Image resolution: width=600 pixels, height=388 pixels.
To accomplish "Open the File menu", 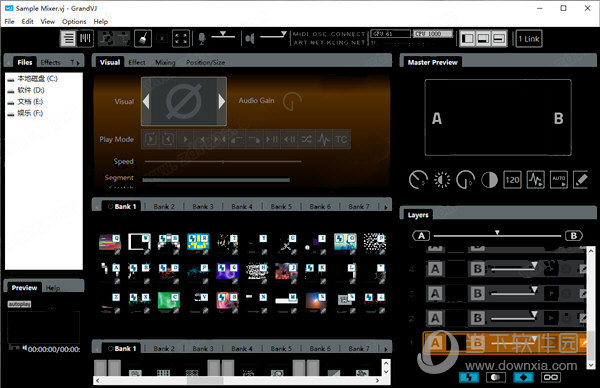I will coord(10,21).
